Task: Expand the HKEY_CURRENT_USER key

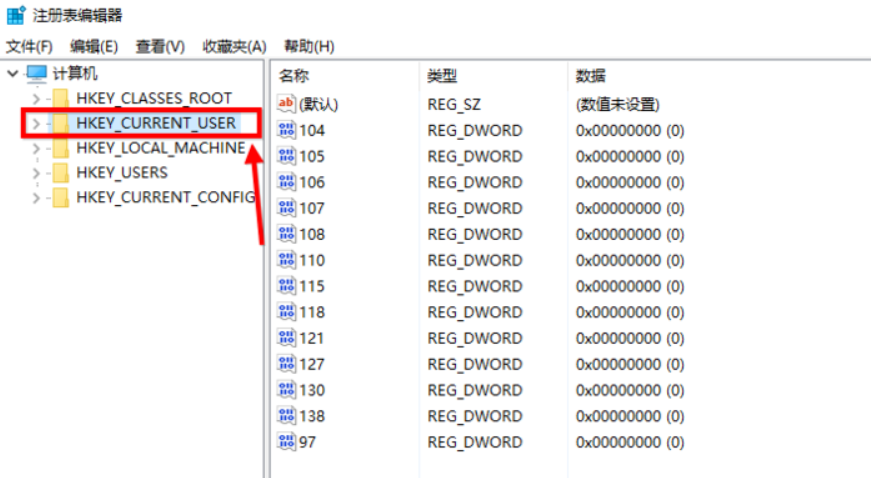Action: 36,124
